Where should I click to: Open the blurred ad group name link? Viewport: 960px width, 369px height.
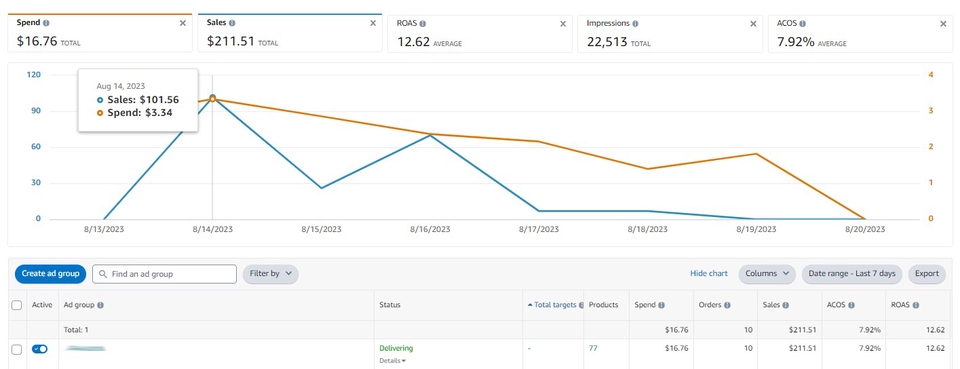click(x=85, y=348)
